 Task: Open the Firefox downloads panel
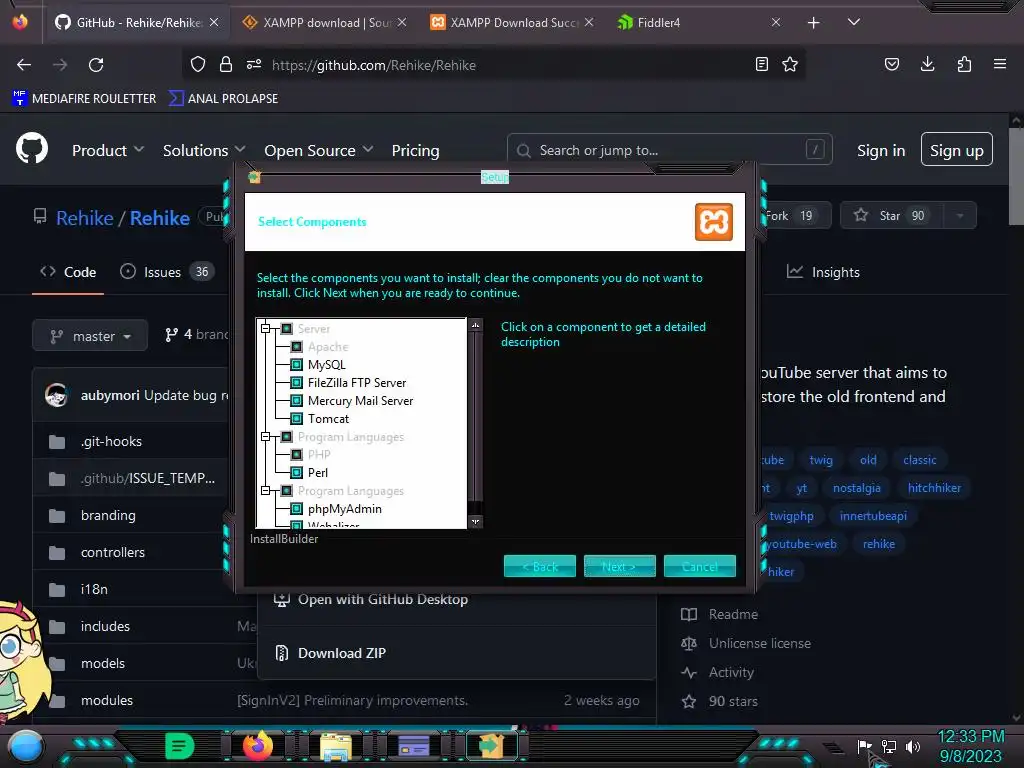coord(927,64)
